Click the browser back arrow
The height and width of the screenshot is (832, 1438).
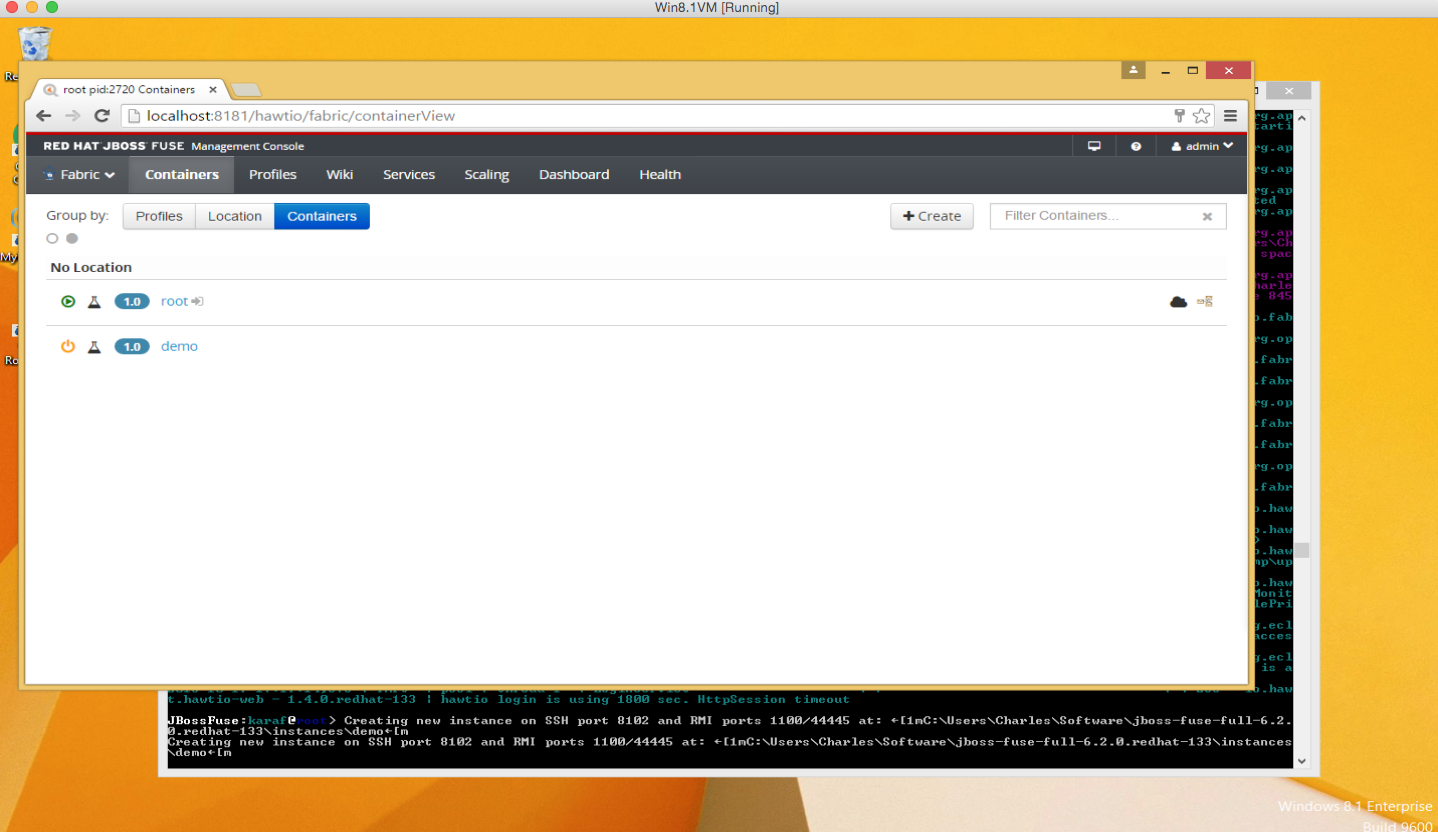tap(44, 116)
